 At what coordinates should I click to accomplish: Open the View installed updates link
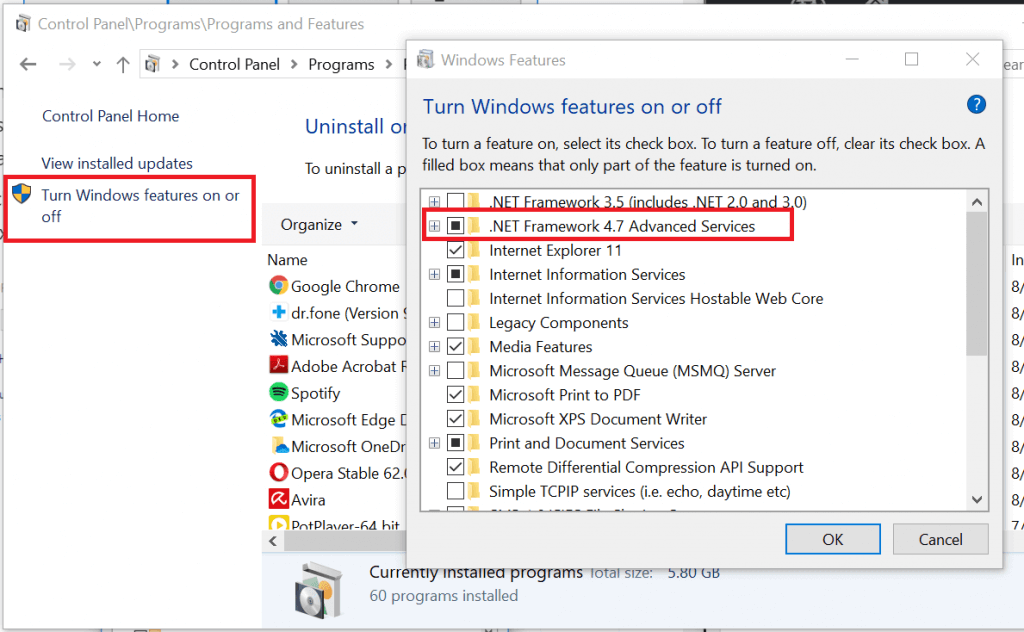pyautogui.click(x=117, y=163)
